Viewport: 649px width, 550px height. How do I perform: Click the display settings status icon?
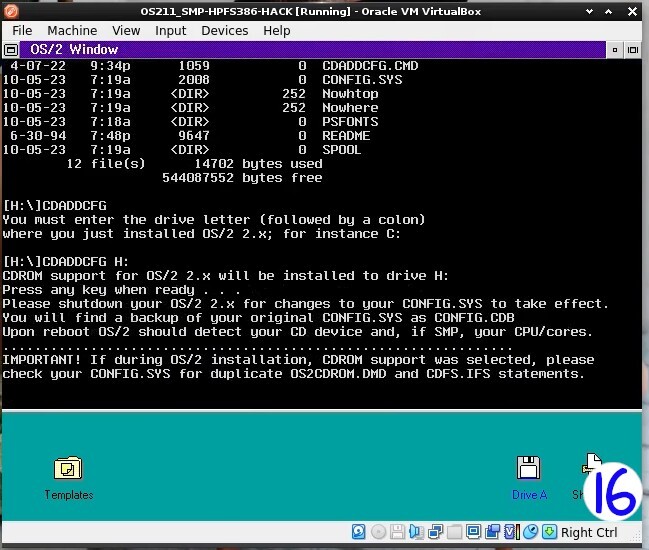point(473,532)
